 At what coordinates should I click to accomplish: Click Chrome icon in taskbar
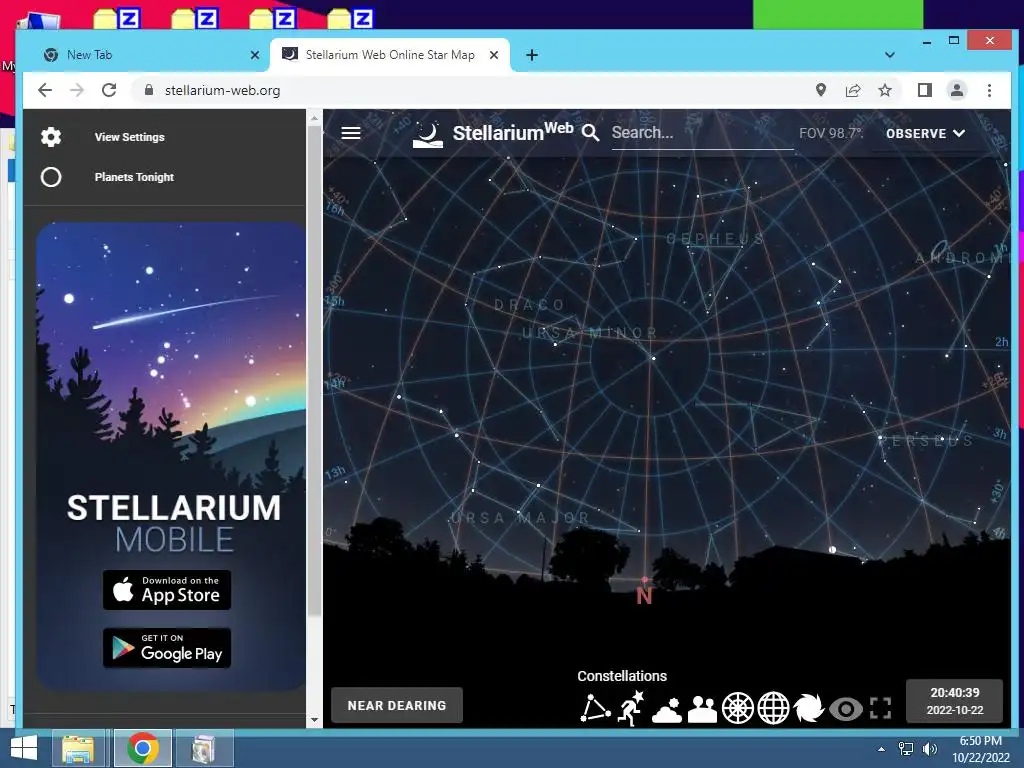[142, 748]
